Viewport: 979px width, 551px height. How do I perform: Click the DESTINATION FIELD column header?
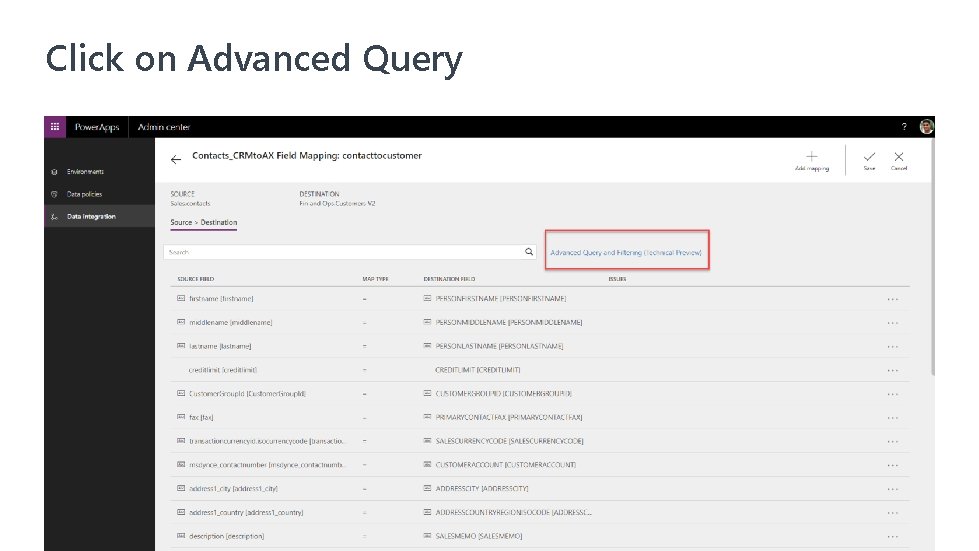pos(449,279)
